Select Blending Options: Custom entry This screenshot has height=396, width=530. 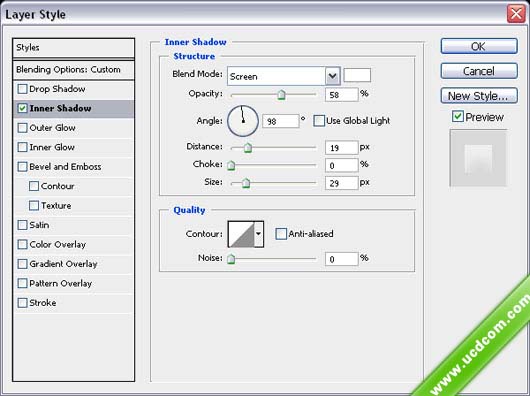click(73, 70)
